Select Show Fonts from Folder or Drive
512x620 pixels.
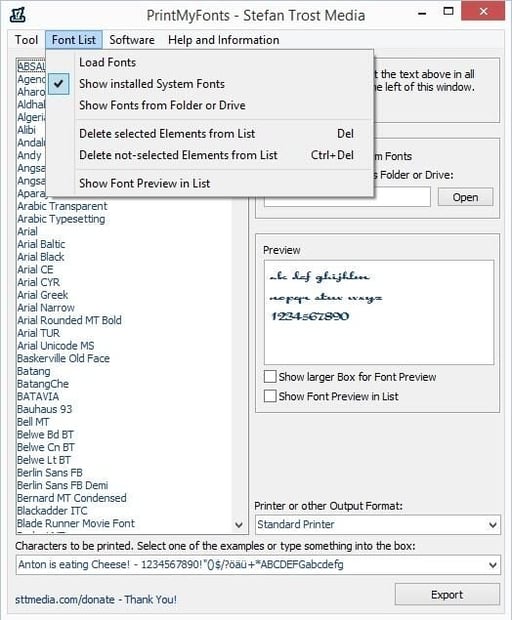pyautogui.click(x=210, y=105)
